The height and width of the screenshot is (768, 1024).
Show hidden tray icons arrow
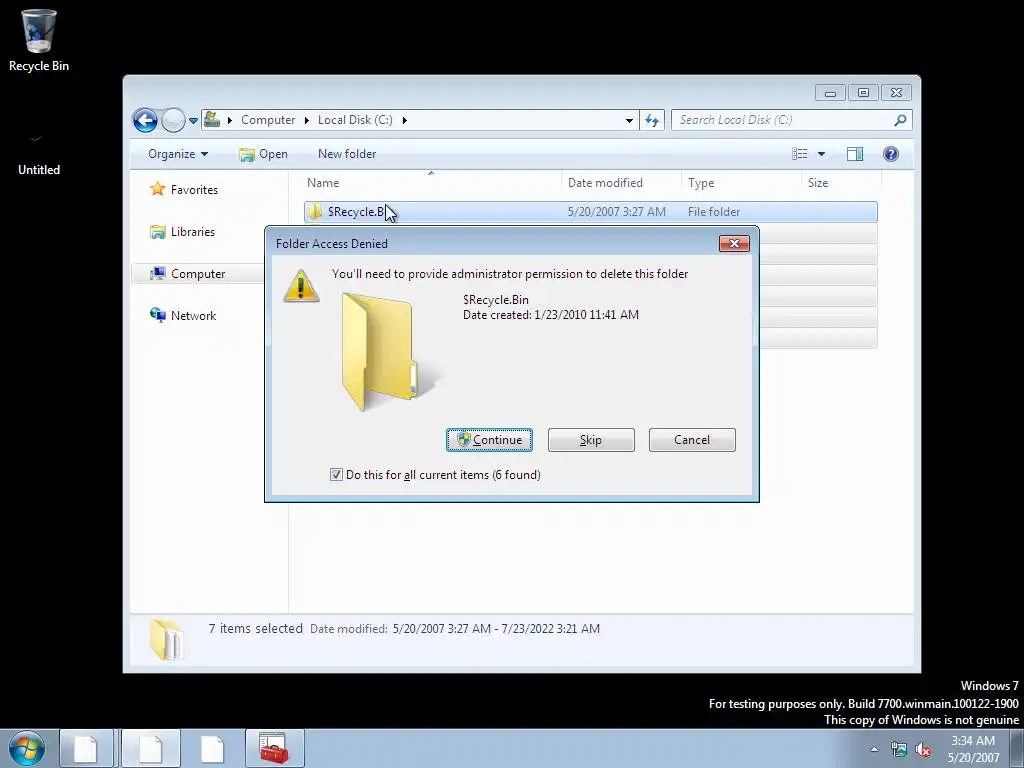[874, 749]
